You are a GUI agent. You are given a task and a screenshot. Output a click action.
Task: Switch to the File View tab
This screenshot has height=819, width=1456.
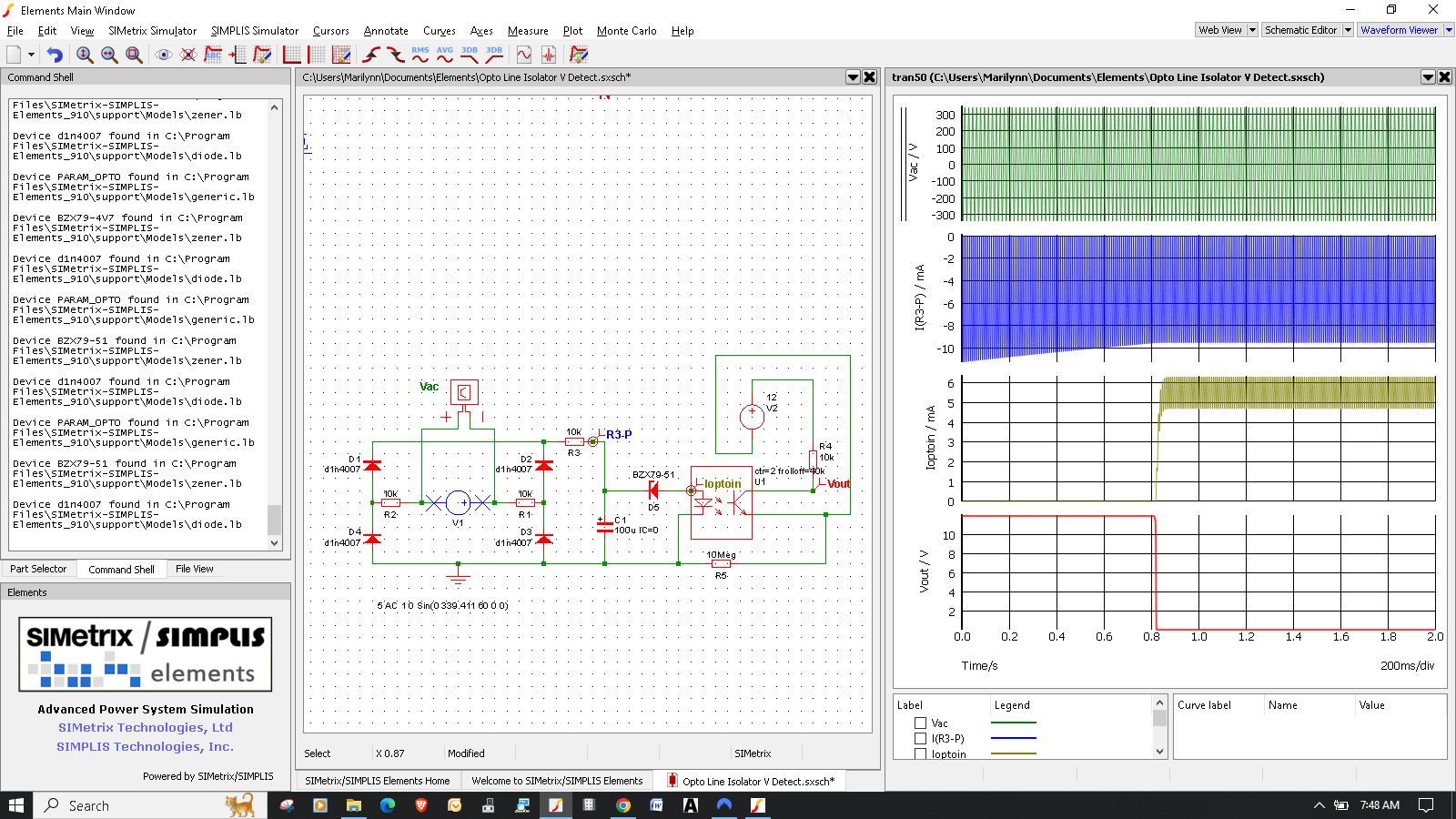click(x=194, y=569)
